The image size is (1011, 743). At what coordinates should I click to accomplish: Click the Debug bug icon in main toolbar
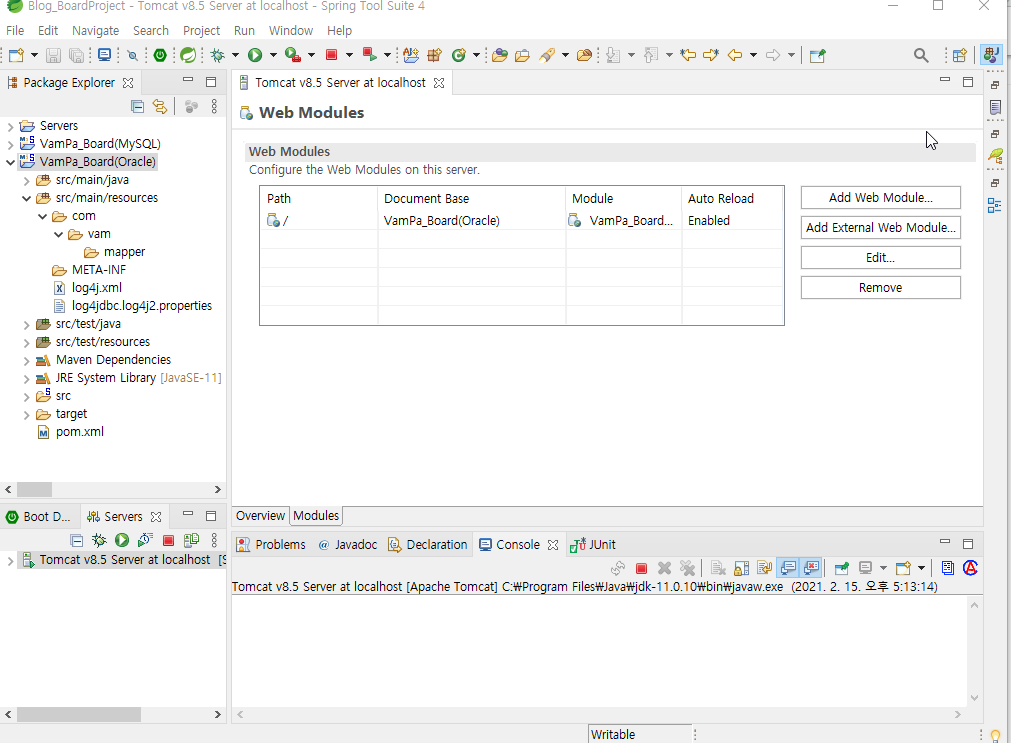click(218, 55)
